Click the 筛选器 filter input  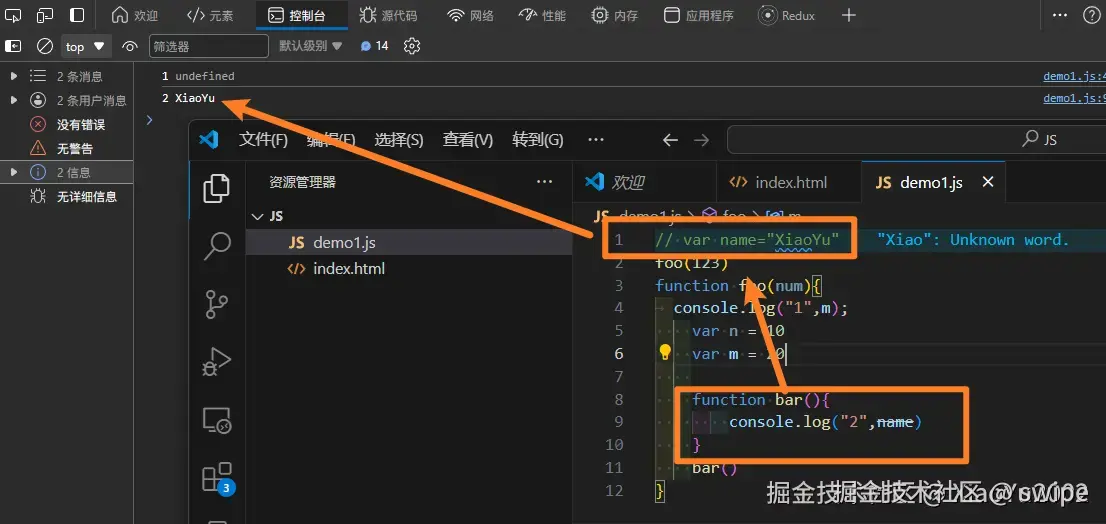click(209, 47)
